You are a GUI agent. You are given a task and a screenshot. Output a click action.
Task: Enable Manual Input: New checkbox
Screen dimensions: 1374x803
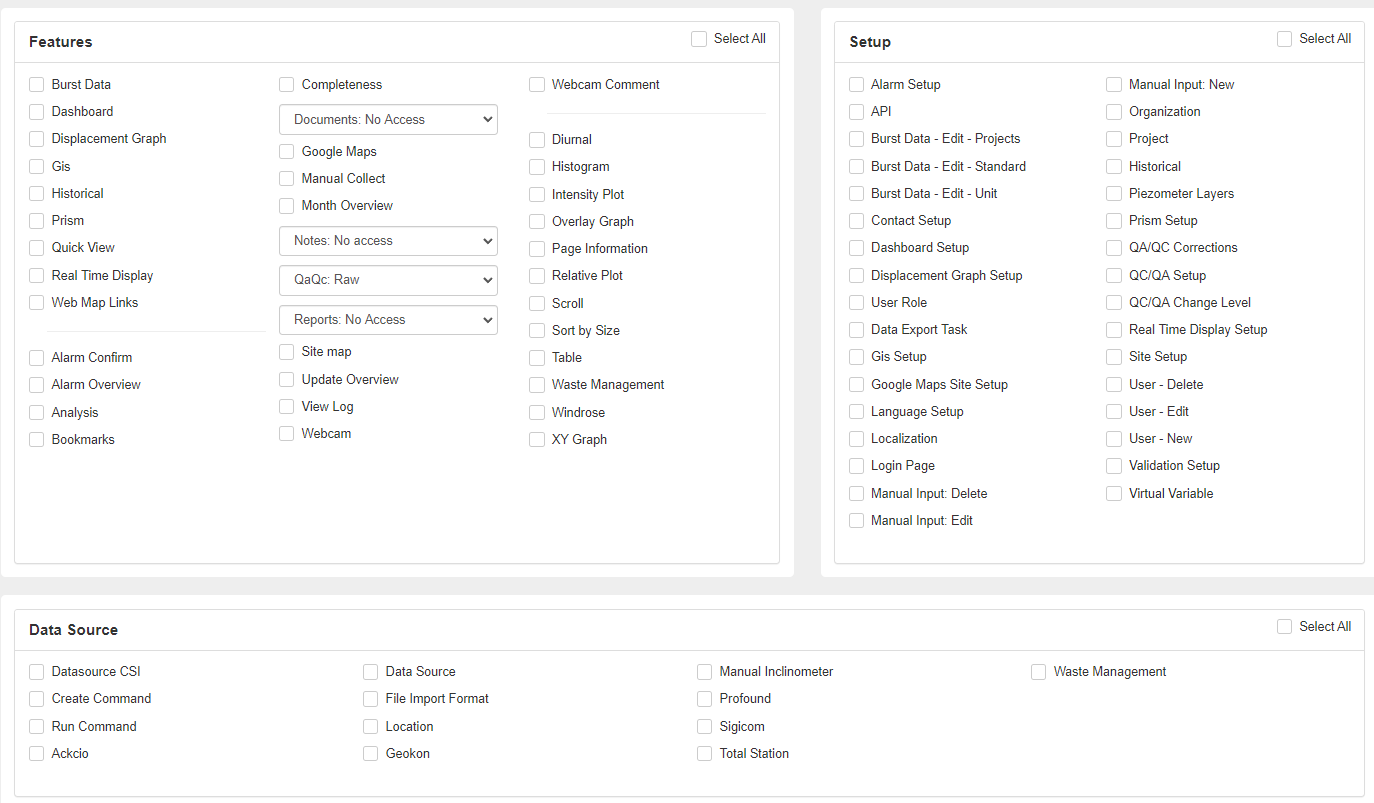pos(1114,85)
